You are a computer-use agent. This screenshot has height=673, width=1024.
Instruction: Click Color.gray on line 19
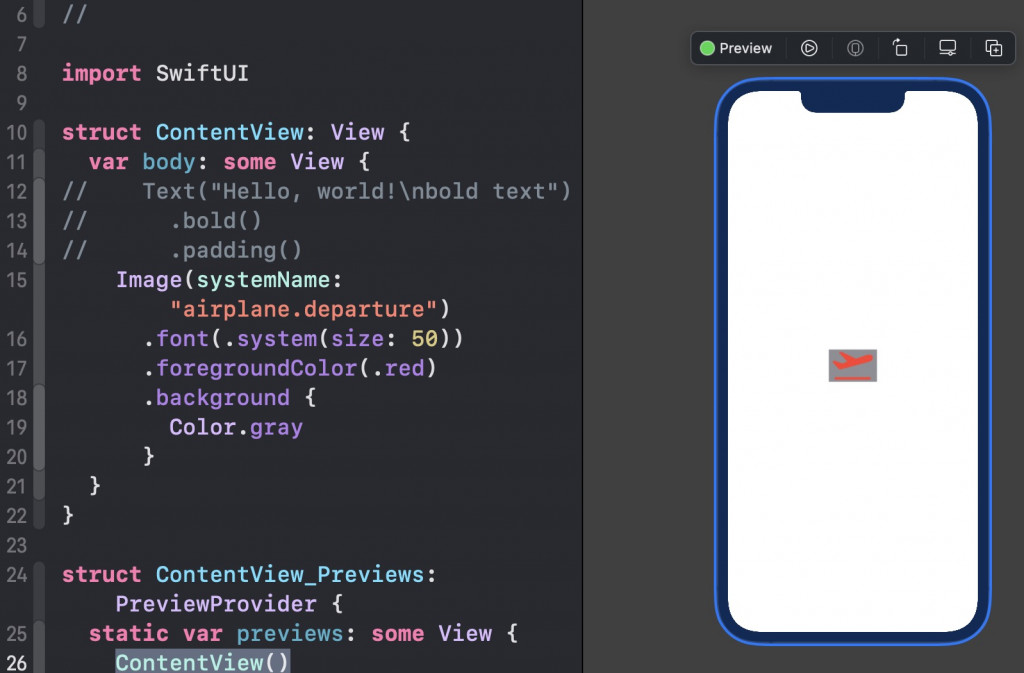(236, 427)
